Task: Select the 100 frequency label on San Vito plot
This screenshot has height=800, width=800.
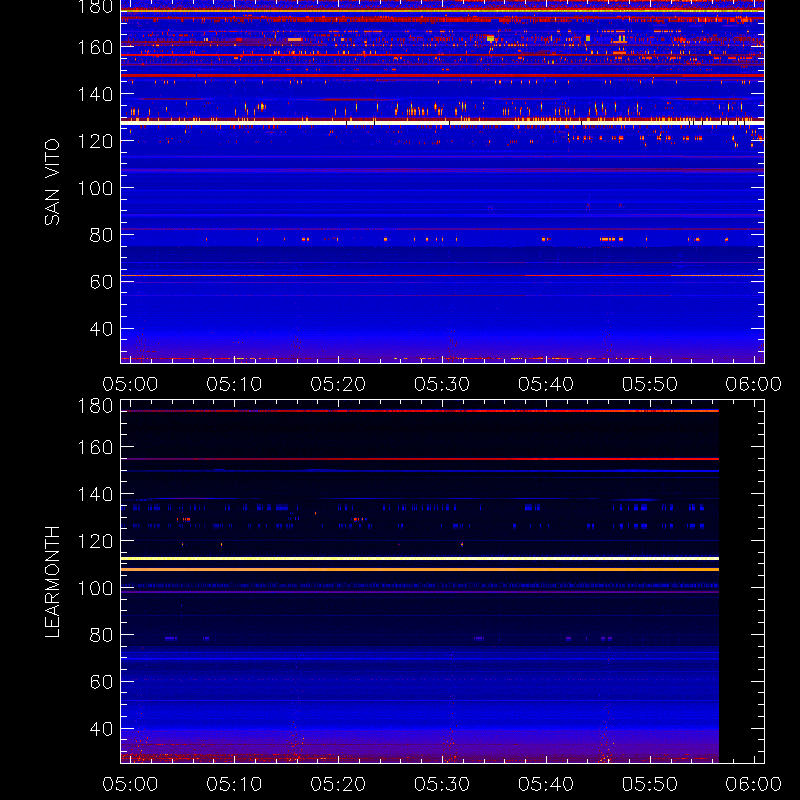Action: pyautogui.click(x=95, y=188)
